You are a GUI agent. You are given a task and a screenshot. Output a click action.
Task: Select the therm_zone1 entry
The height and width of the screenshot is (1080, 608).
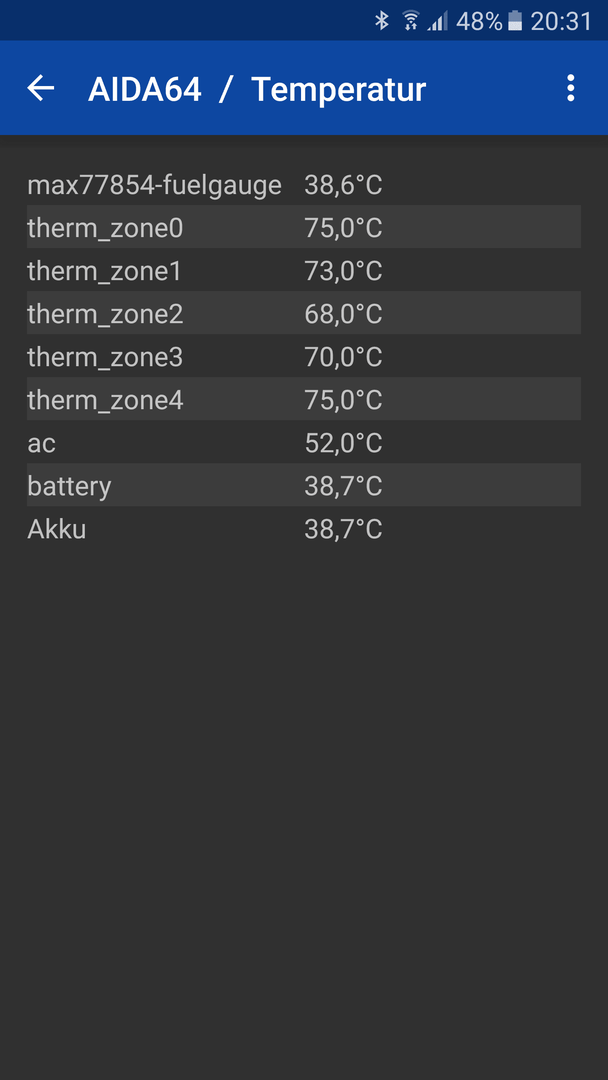pyautogui.click(x=304, y=271)
